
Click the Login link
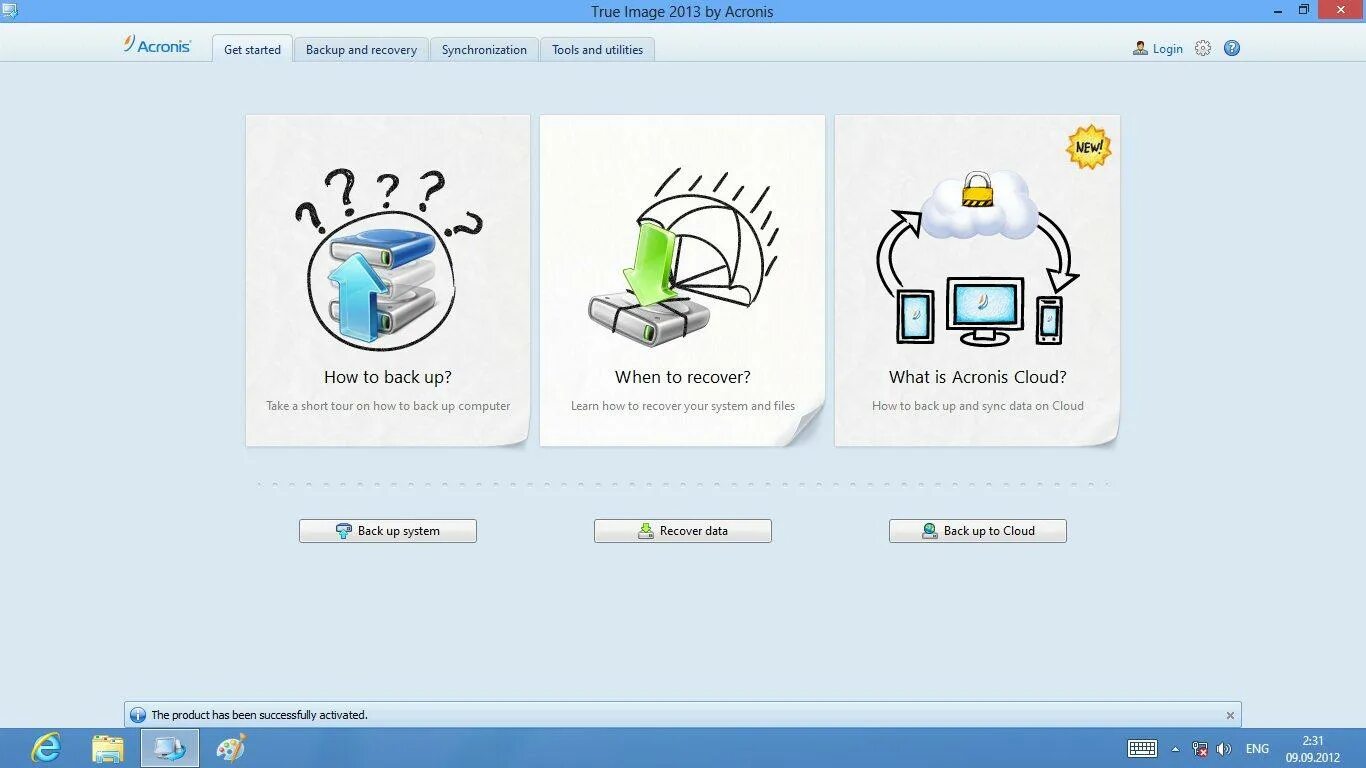click(x=1167, y=48)
